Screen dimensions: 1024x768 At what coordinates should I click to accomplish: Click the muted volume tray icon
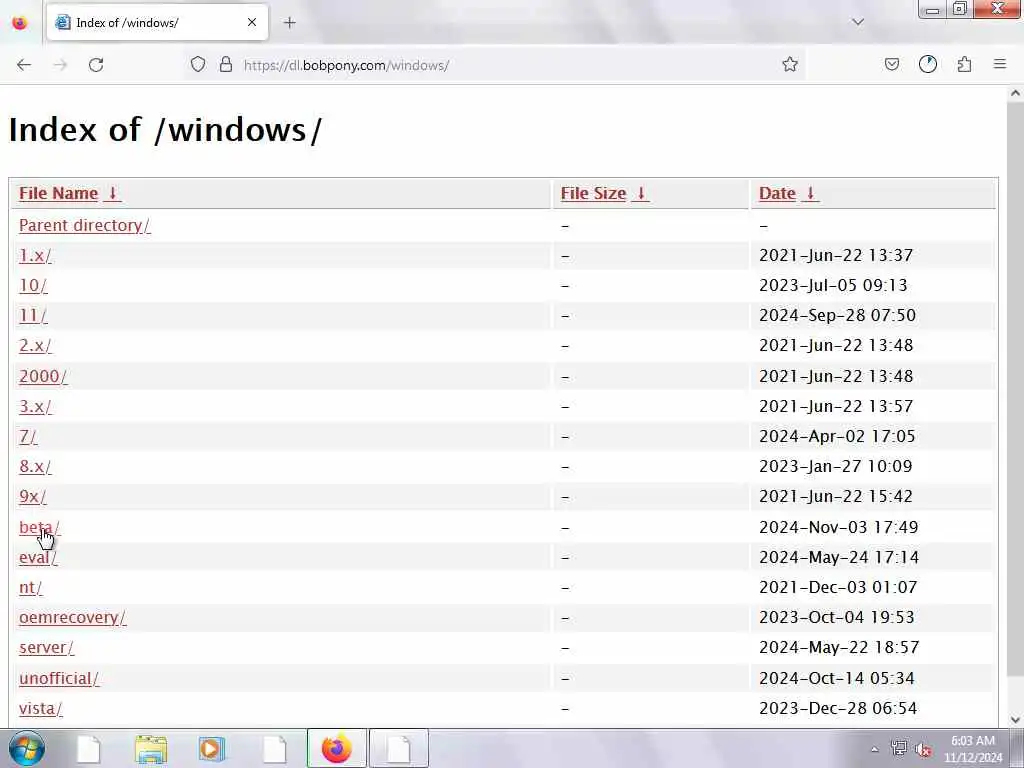[923, 749]
